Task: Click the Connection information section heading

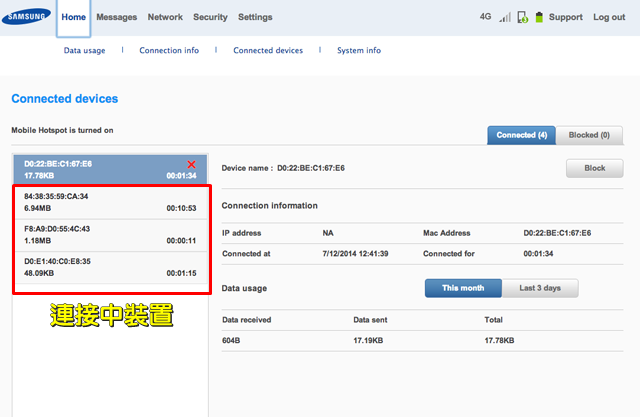Action: pos(269,206)
